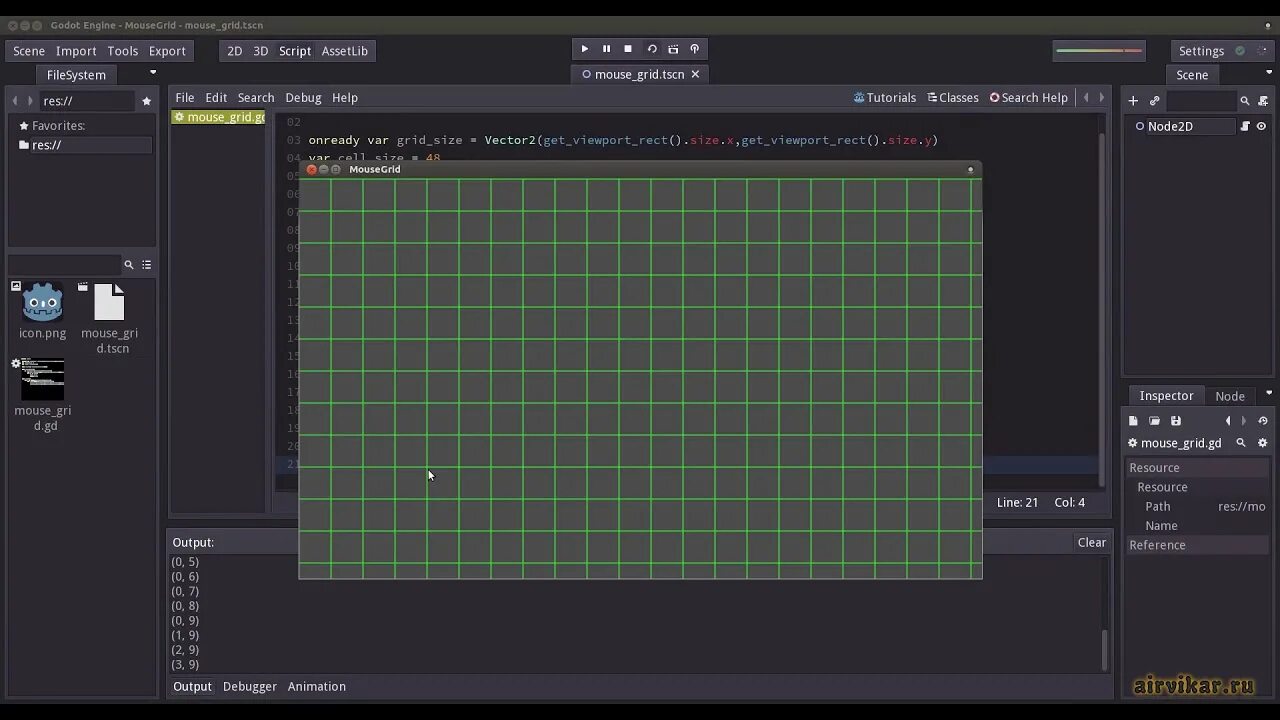This screenshot has width=1280, height=720.
Task: Create a new resource in the Inspector
Action: 1133,420
